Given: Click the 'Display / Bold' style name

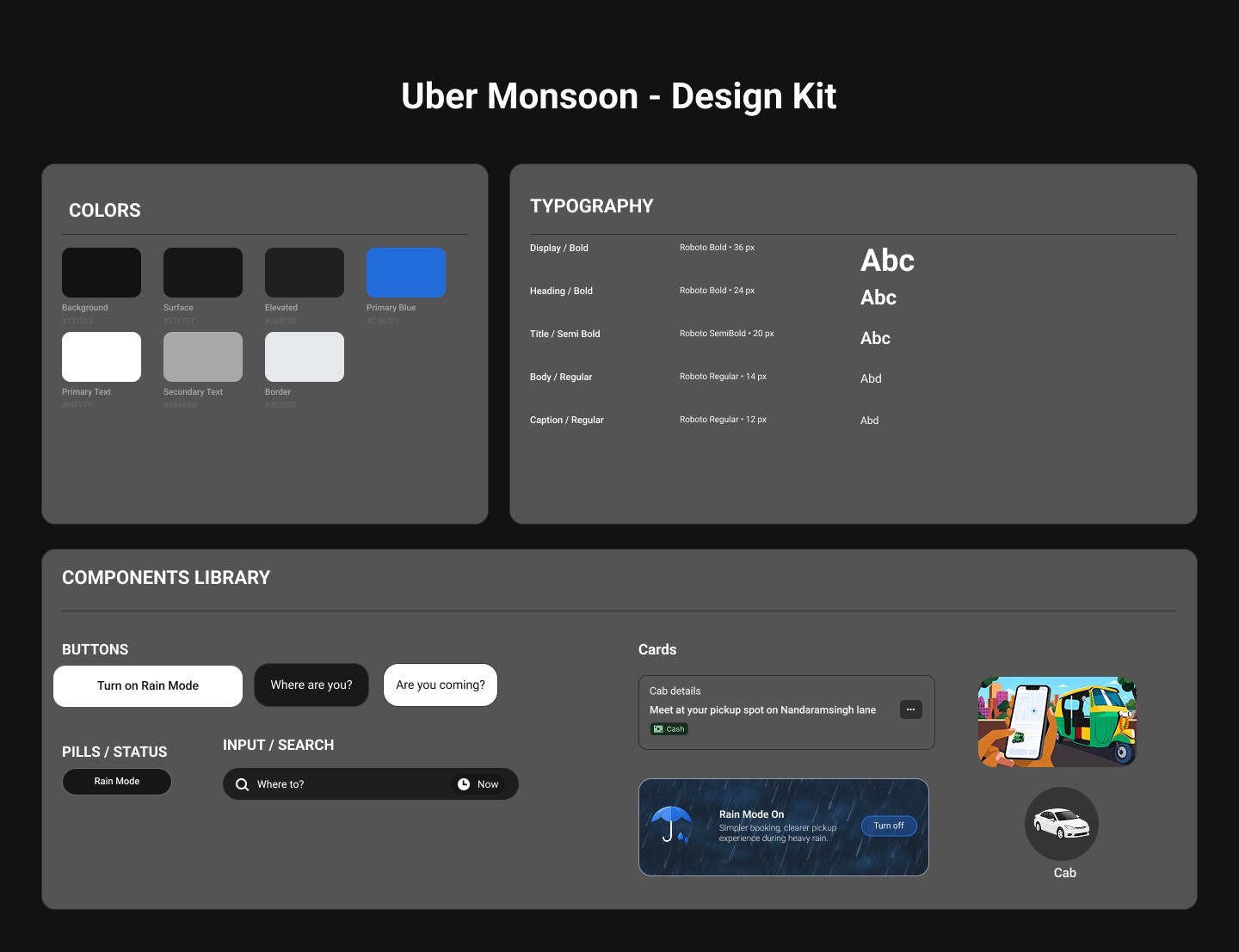Looking at the screenshot, I should click(559, 248).
